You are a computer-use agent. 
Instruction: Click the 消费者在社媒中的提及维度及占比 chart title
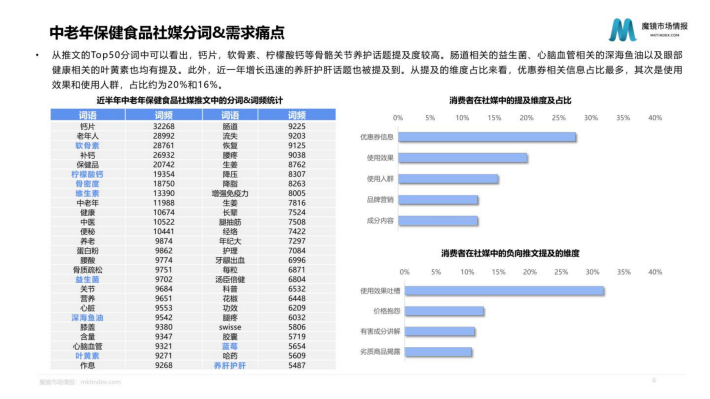coord(510,101)
